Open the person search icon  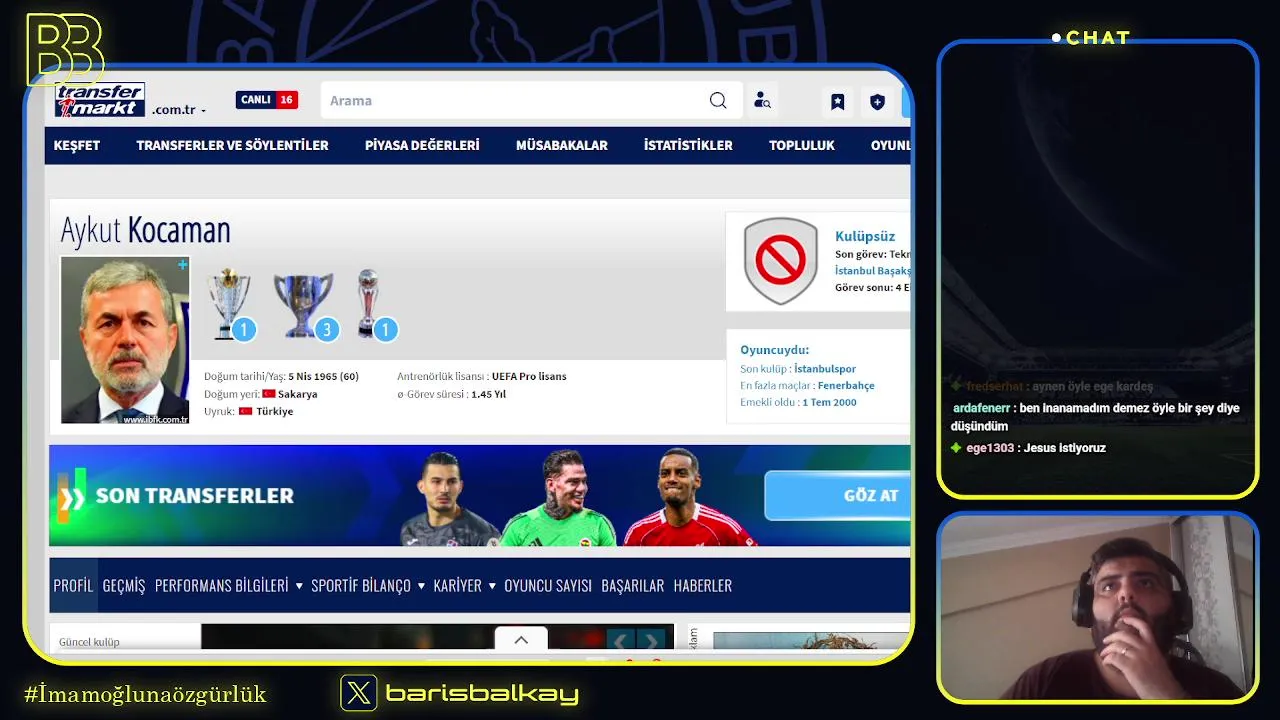pyautogui.click(x=762, y=100)
